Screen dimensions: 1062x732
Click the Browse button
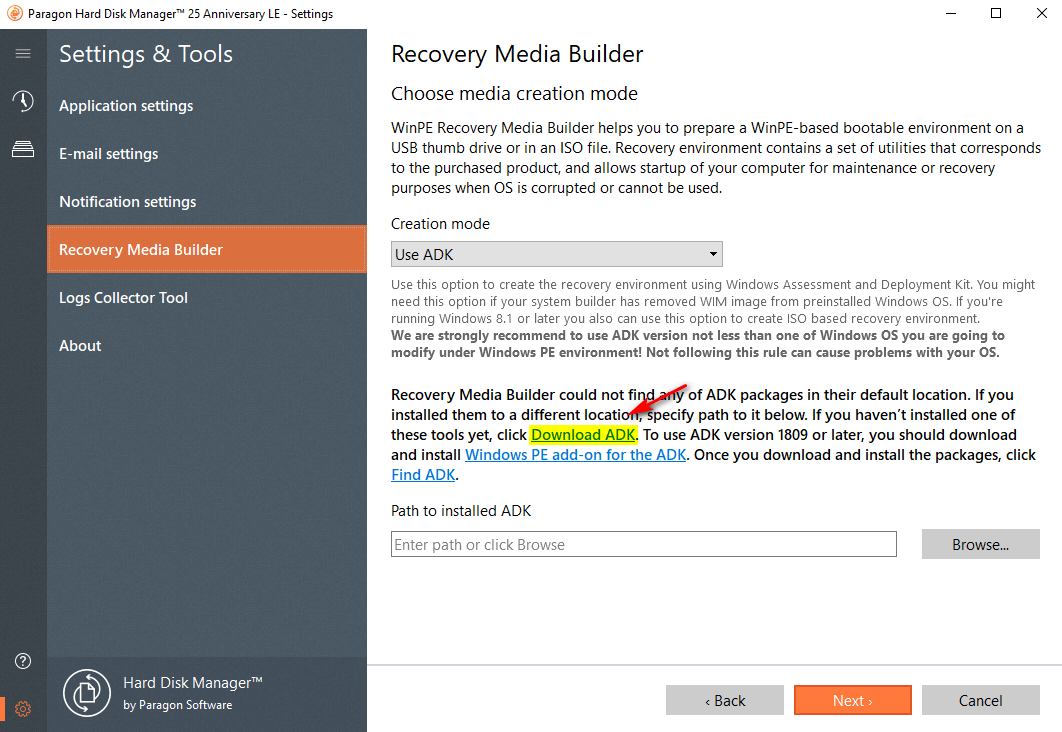980,544
